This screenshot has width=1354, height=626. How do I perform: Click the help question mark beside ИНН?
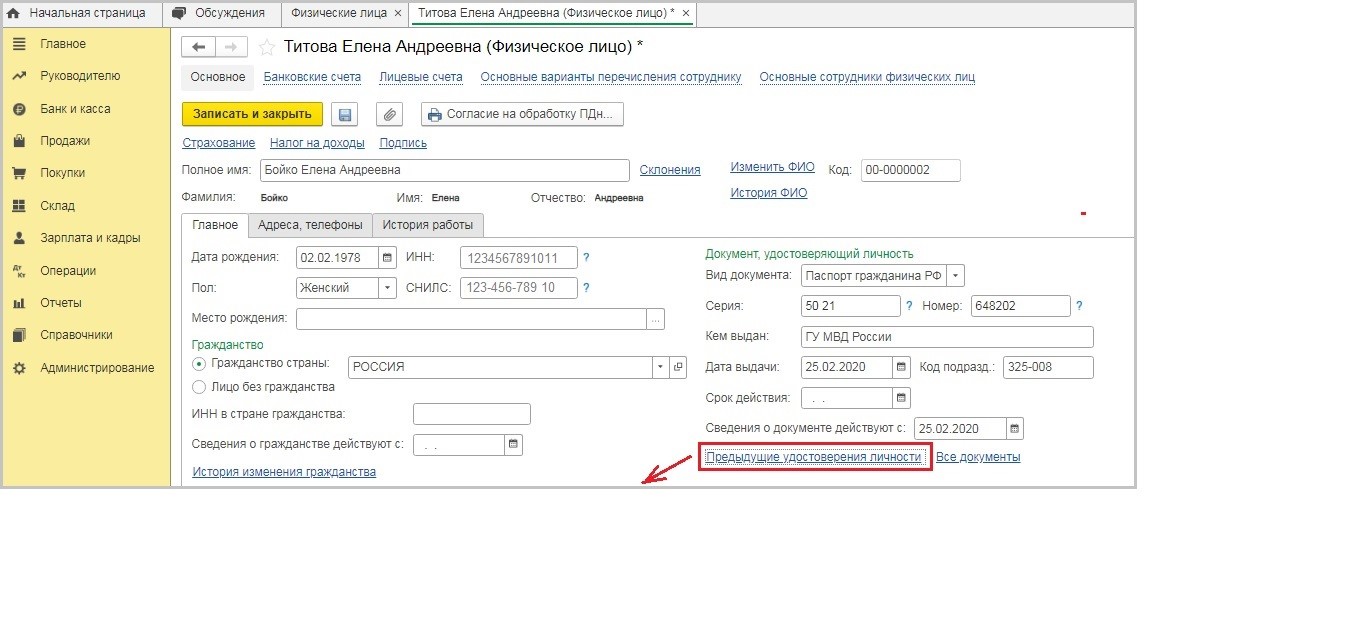(x=586, y=258)
